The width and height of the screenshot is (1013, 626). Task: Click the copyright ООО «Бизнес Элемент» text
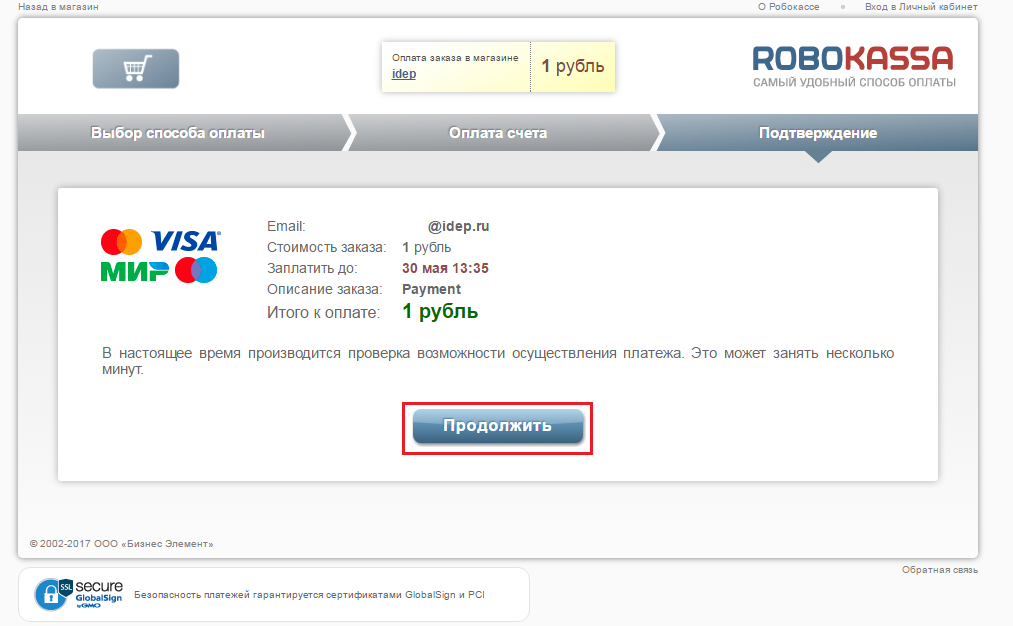121,544
